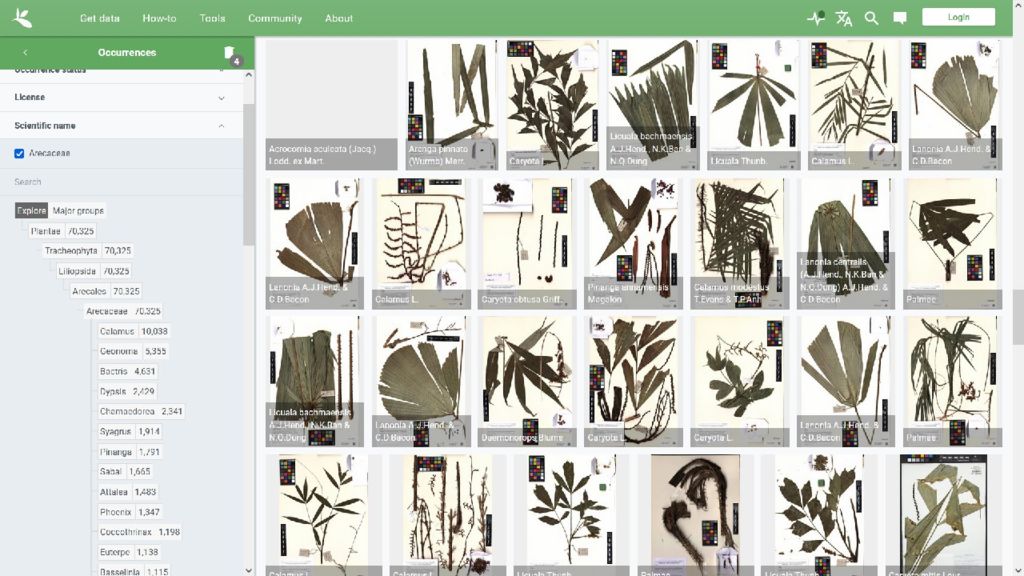Select the Dypsis genus entry

point(113,392)
